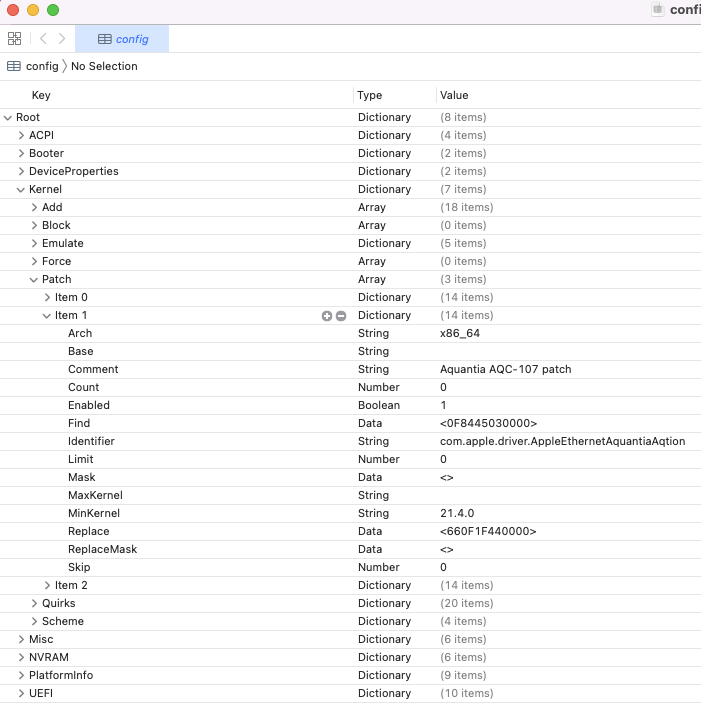Click the plus icon on Item 1
The width and height of the screenshot is (701, 713).
[327, 316]
